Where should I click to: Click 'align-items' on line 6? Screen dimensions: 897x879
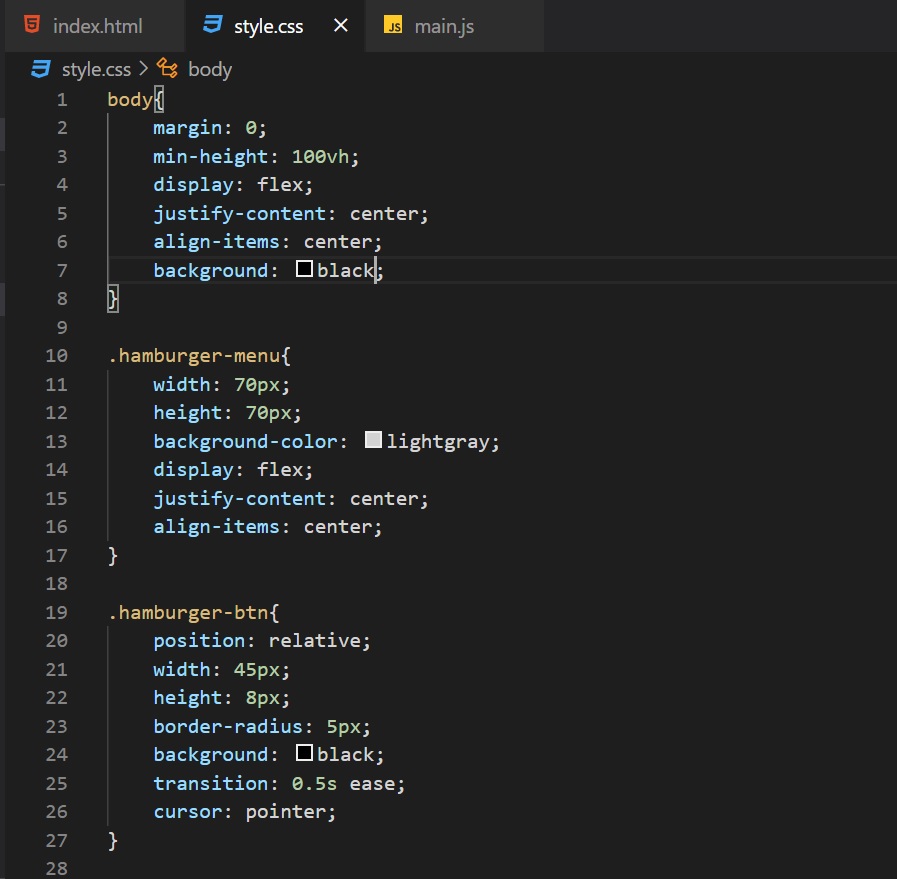[216, 242]
